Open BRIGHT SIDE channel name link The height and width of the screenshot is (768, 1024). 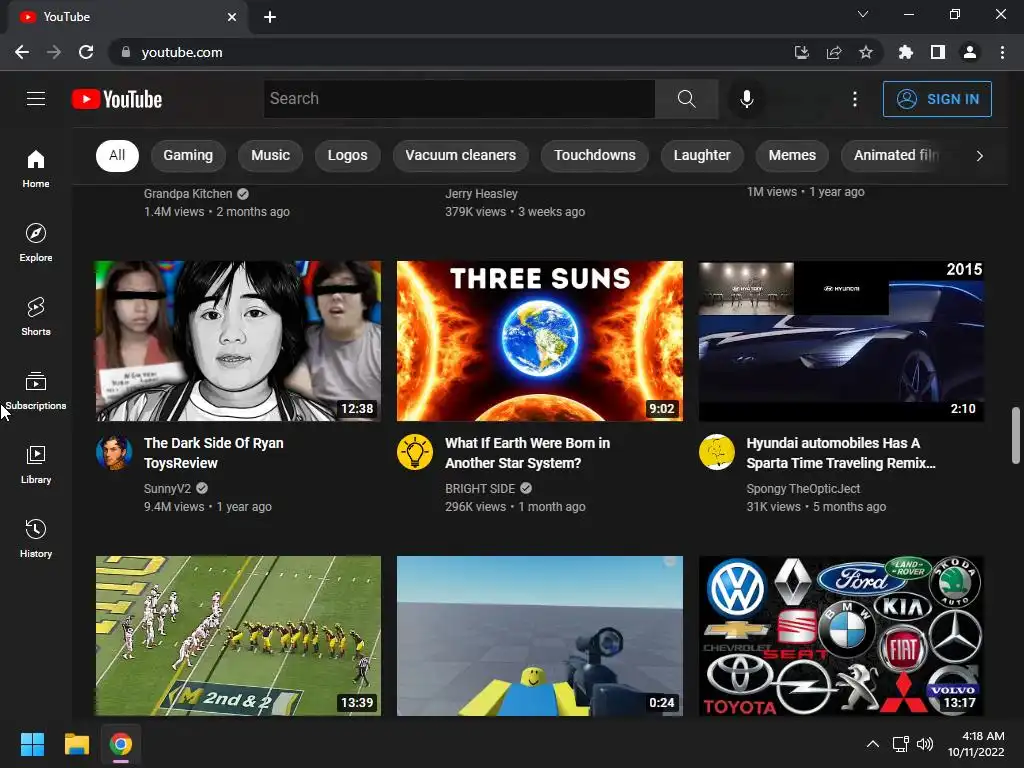click(x=480, y=488)
